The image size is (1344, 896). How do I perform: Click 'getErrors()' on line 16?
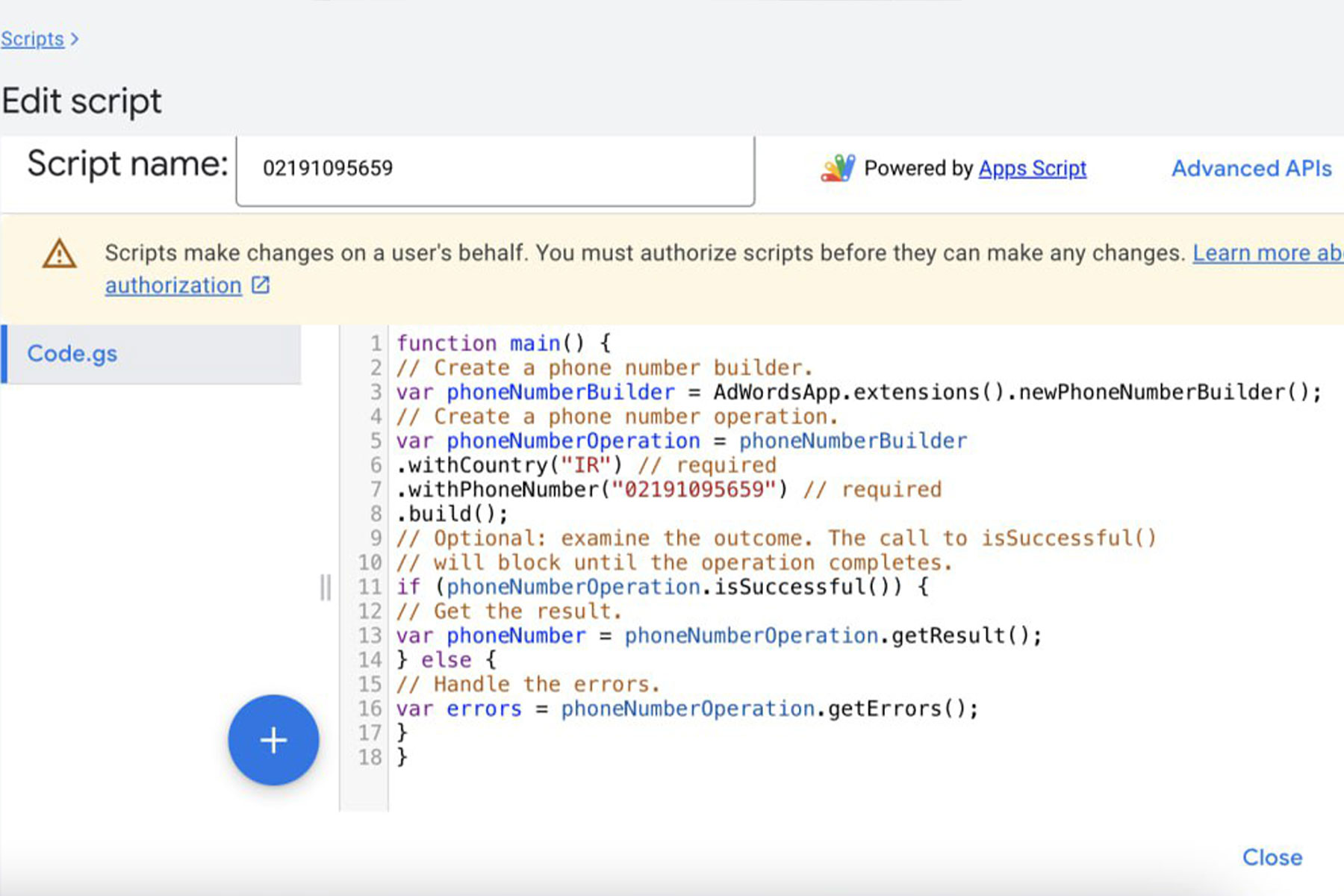pos(897,709)
